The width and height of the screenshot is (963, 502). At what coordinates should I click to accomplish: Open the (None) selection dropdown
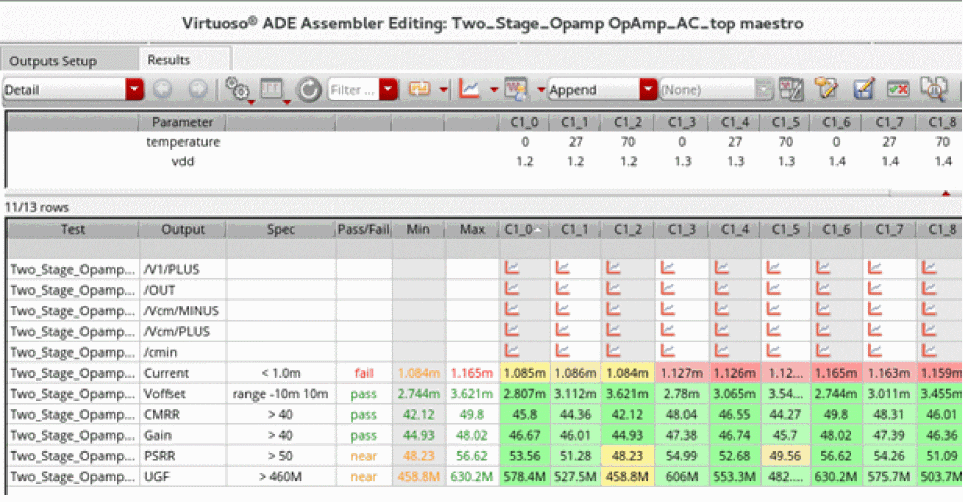[764, 89]
